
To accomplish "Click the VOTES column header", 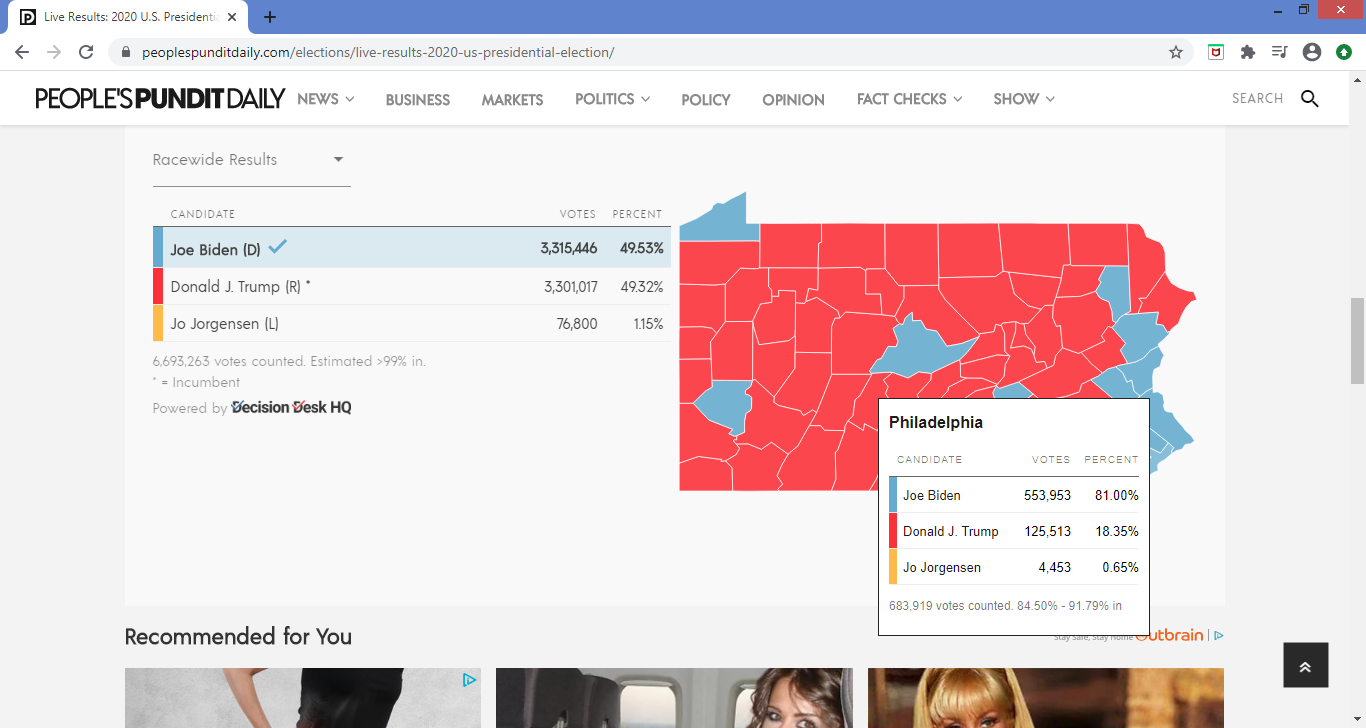I will click(x=578, y=214).
